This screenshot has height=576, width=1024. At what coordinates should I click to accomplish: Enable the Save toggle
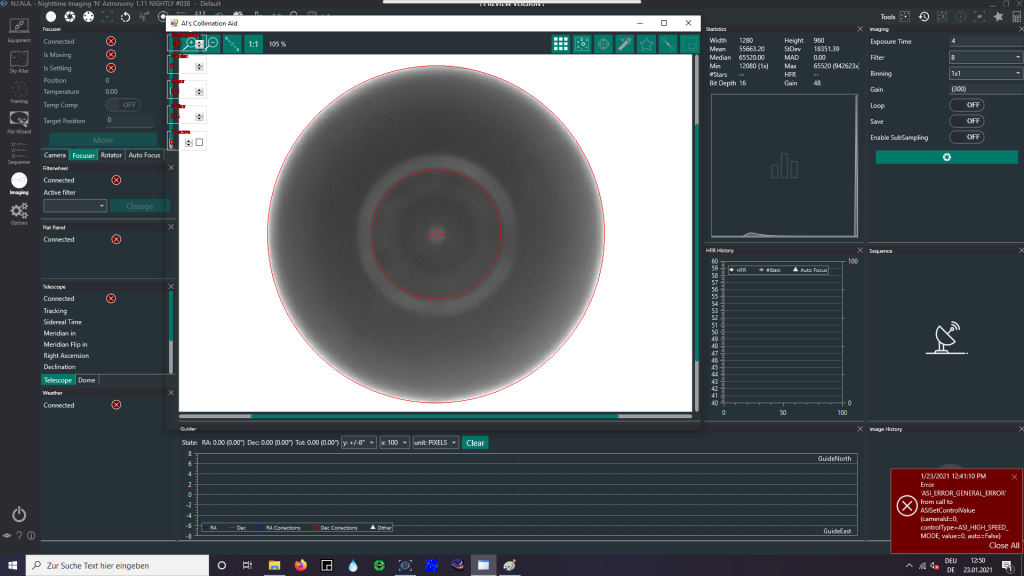(967, 121)
